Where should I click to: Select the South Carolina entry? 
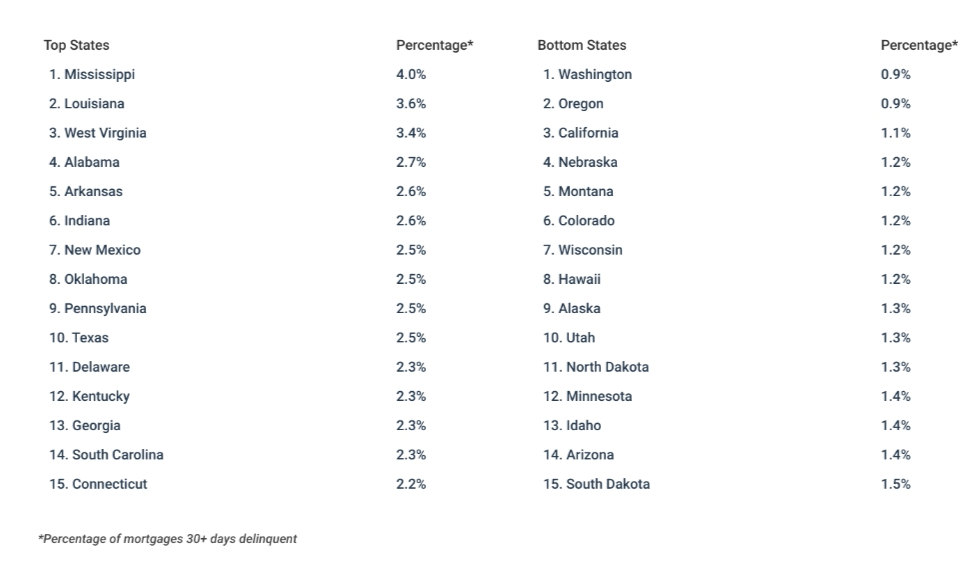click(x=106, y=455)
